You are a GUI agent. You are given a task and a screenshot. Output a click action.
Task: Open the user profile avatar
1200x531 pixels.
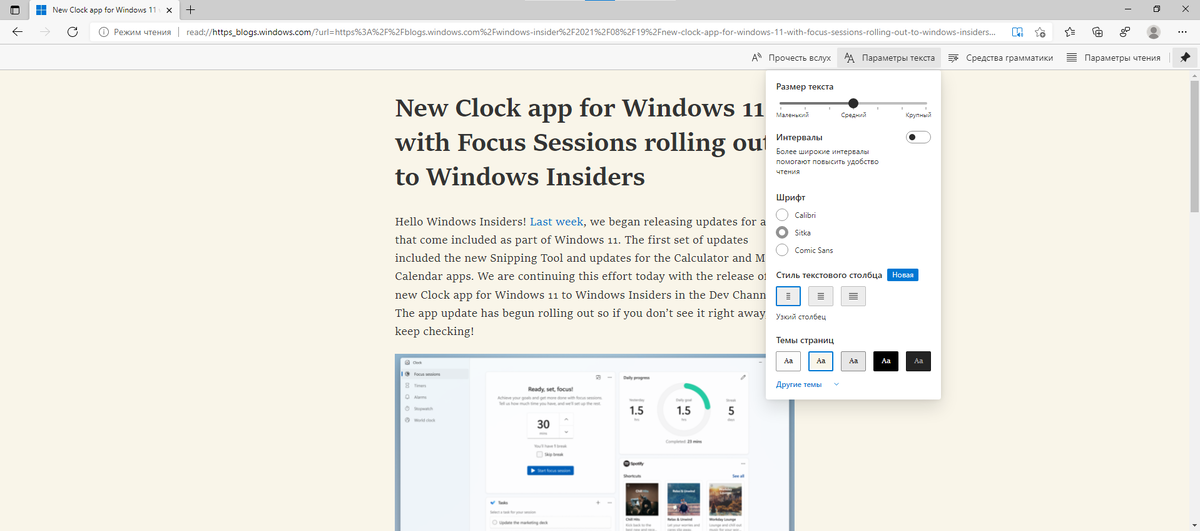tap(1153, 32)
